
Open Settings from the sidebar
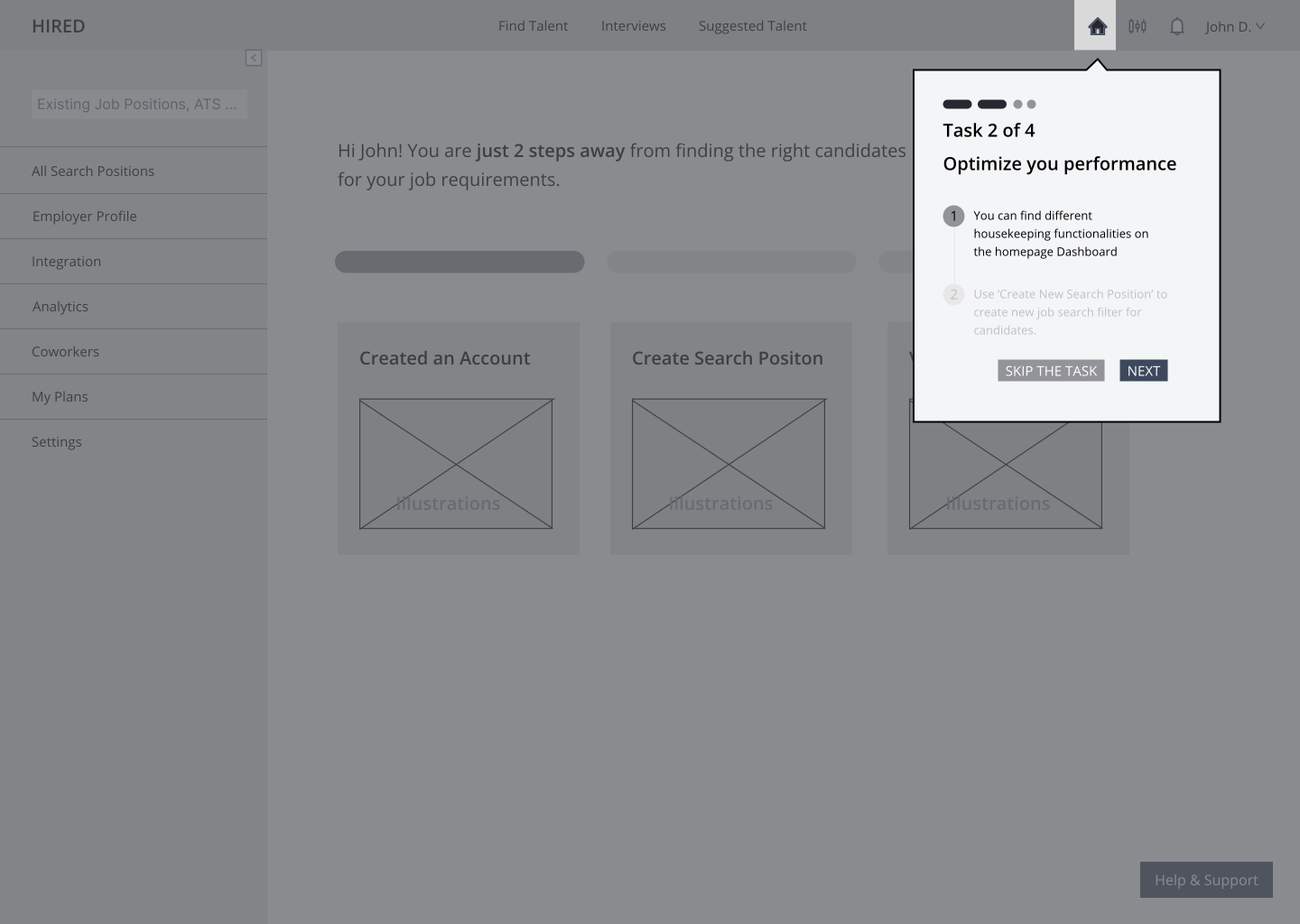[56, 441]
